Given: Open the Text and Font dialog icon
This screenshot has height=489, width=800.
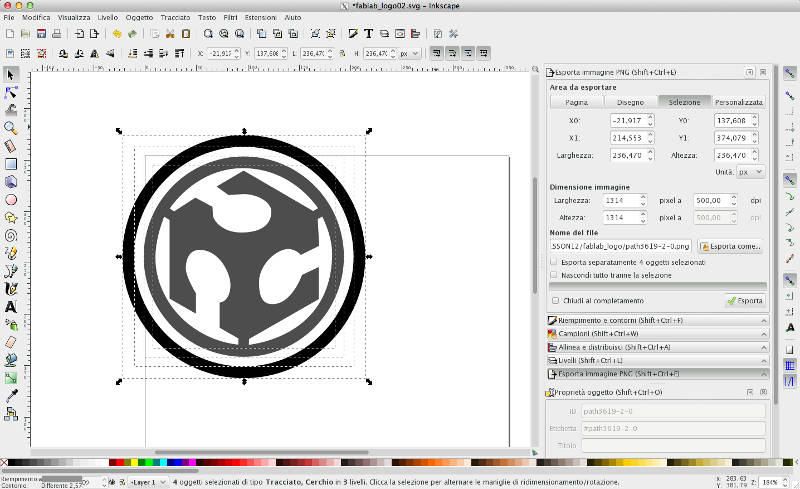Looking at the screenshot, I should (x=368, y=34).
